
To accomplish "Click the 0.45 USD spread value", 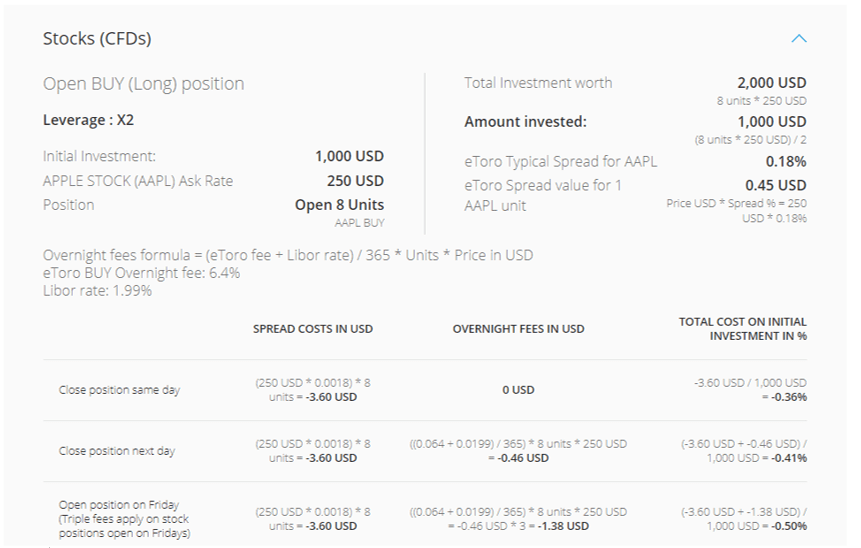I will pos(775,186).
